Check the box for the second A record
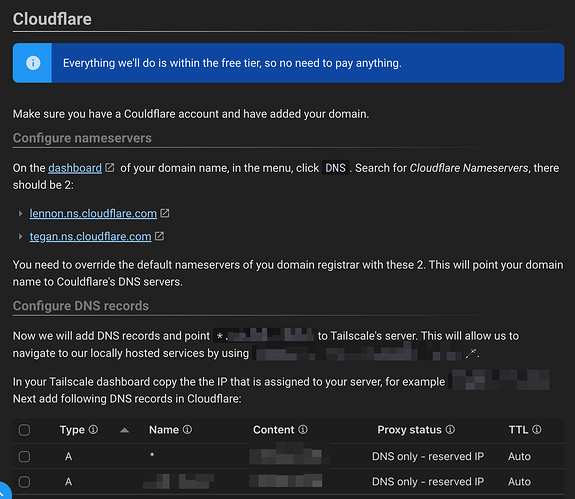Viewport: 575px width, 499px height. tap(25, 481)
